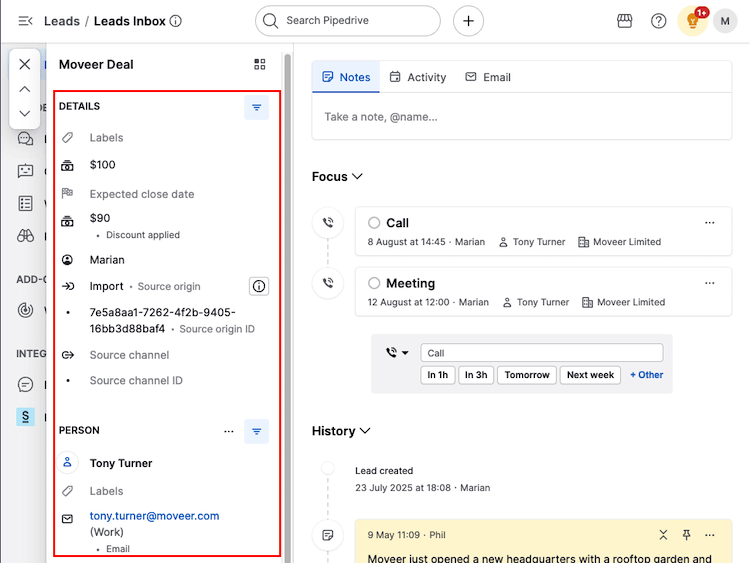Schedule the call Next week
Viewport: 750px width, 563px height.
click(590, 375)
